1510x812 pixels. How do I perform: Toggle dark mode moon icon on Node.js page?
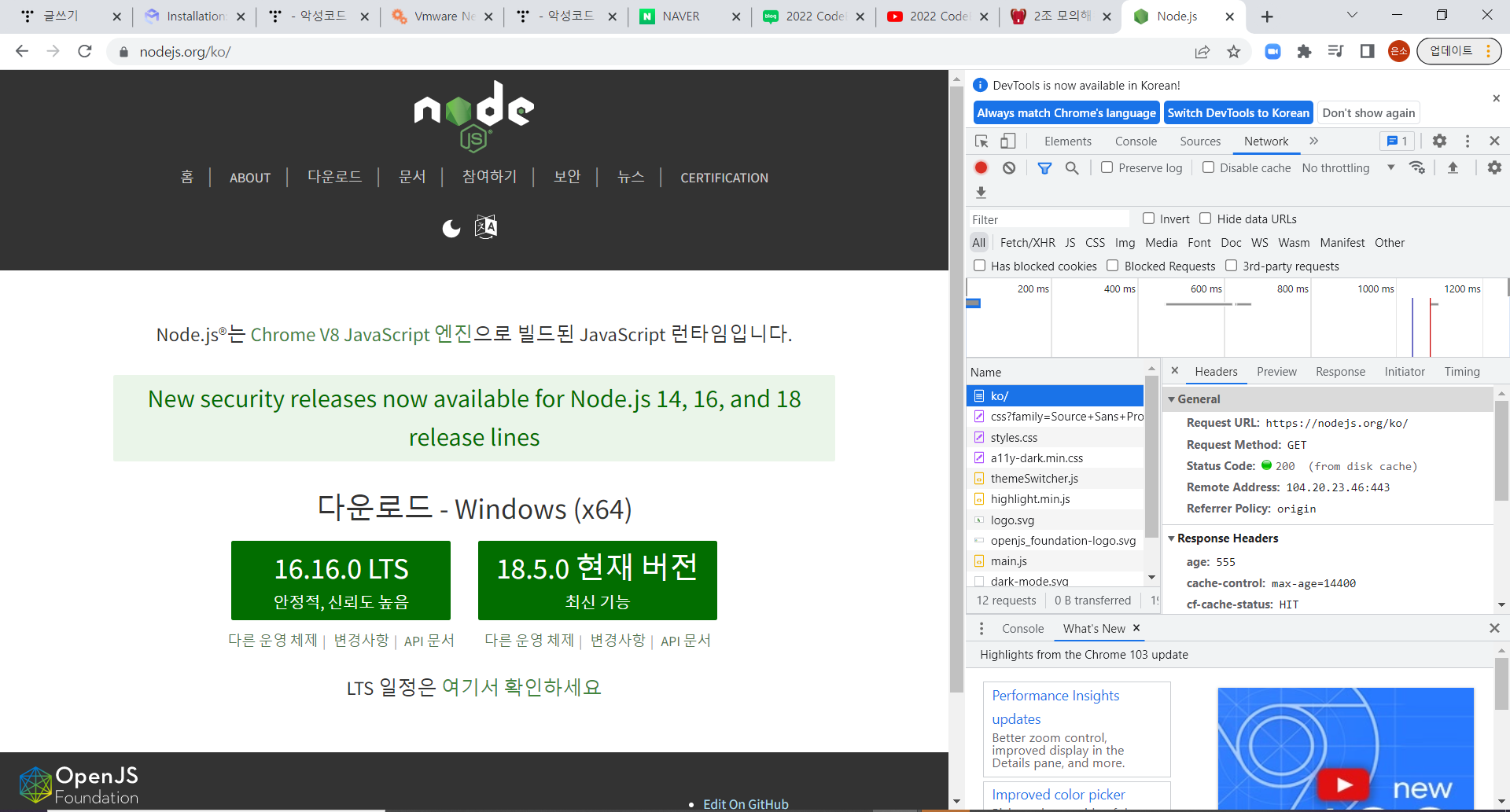pos(451,228)
